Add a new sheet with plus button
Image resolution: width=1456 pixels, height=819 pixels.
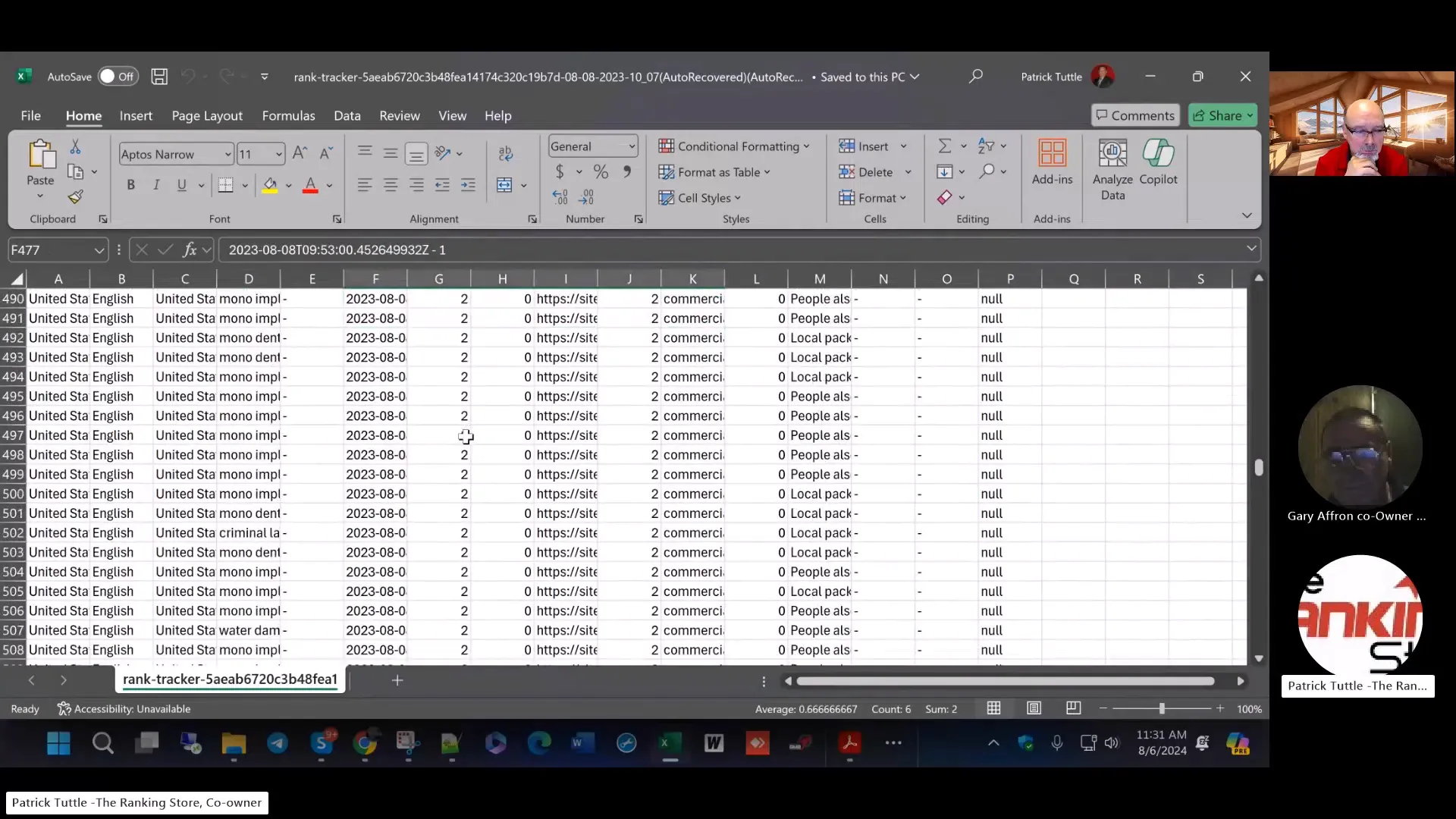(x=397, y=680)
